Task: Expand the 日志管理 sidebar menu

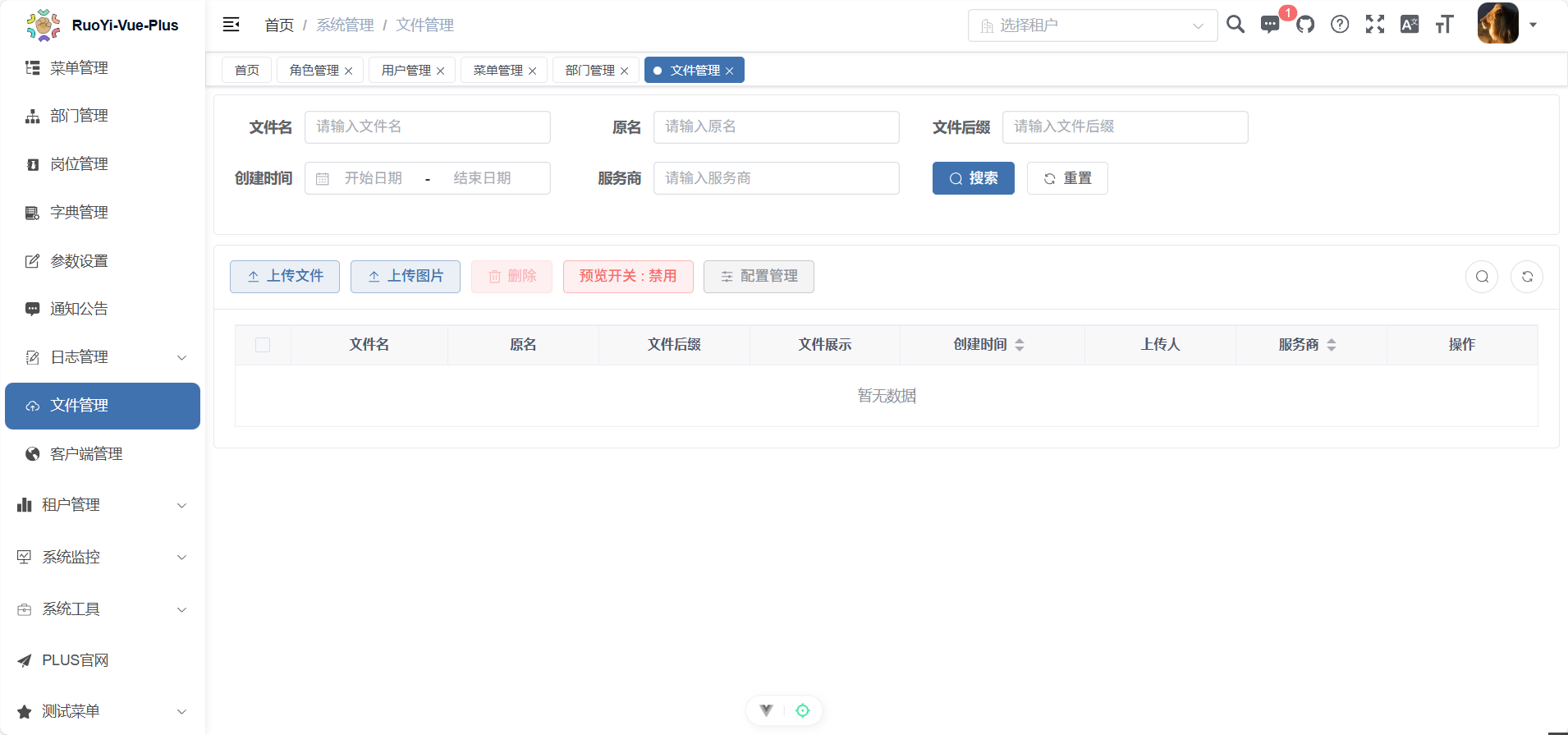Action: pos(103,357)
